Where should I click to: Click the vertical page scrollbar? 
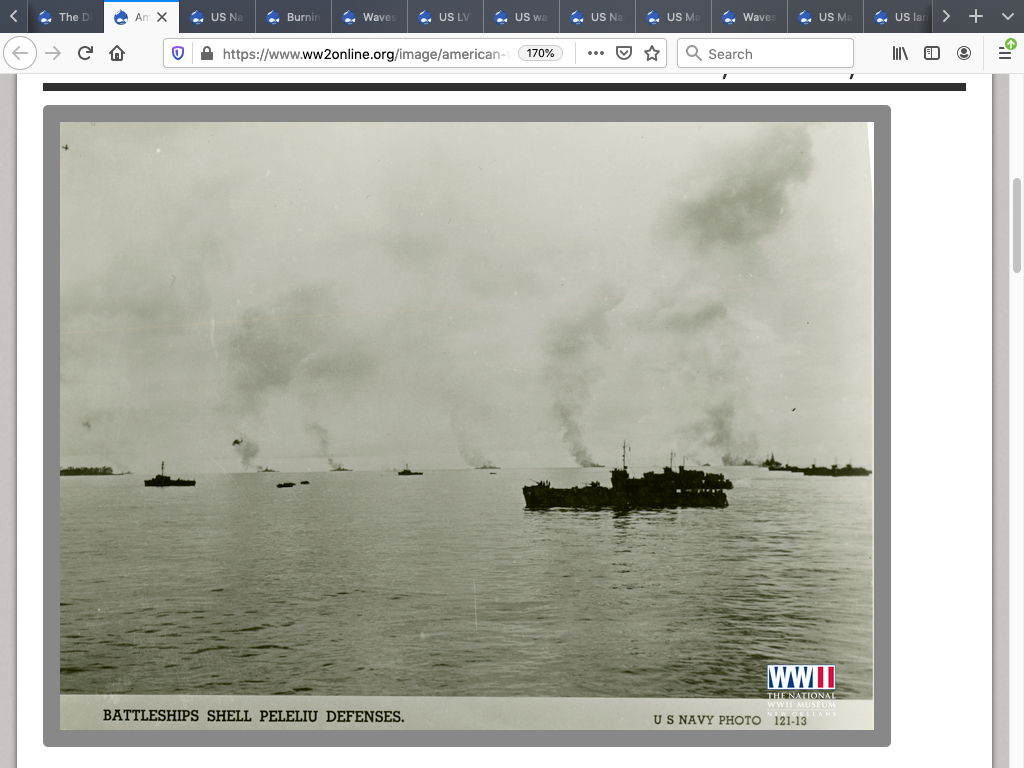tap(1017, 225)
